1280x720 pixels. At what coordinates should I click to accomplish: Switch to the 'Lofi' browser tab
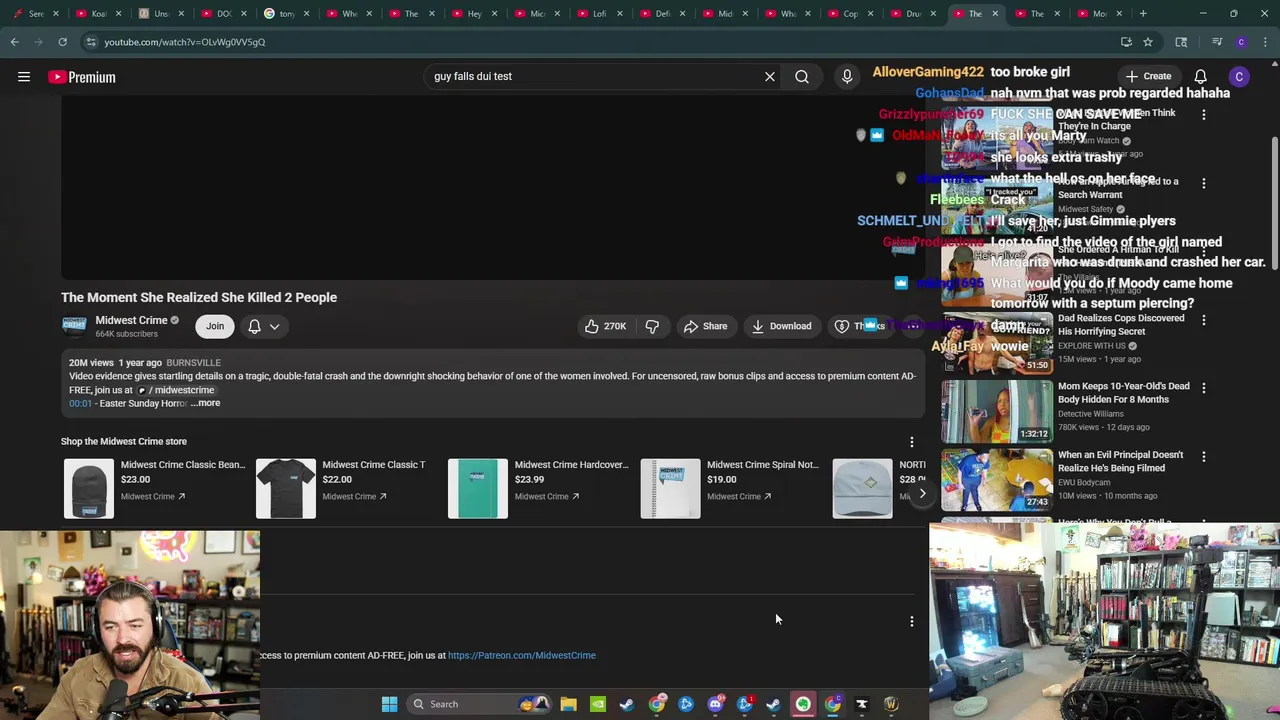pos(599,14)
